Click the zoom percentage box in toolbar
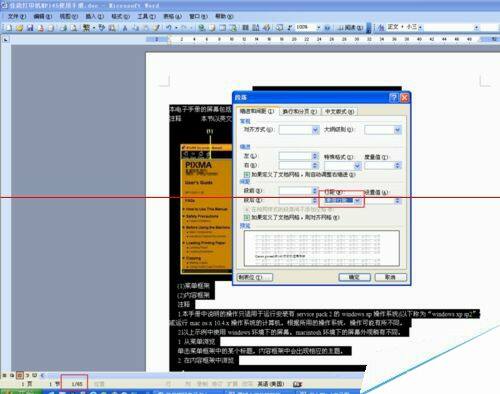Viewport: 500px width, 394px height. click(305, 27)
